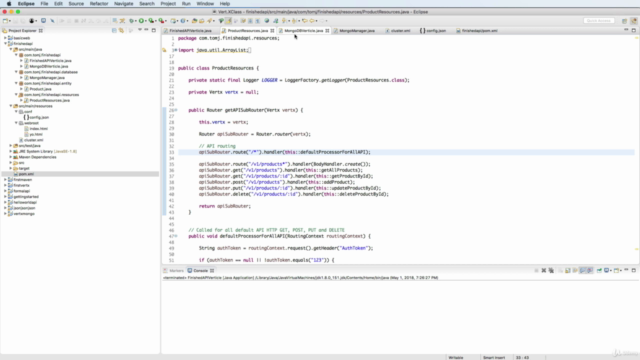
Task: Open the Apple menu
Action: point(9,4)
